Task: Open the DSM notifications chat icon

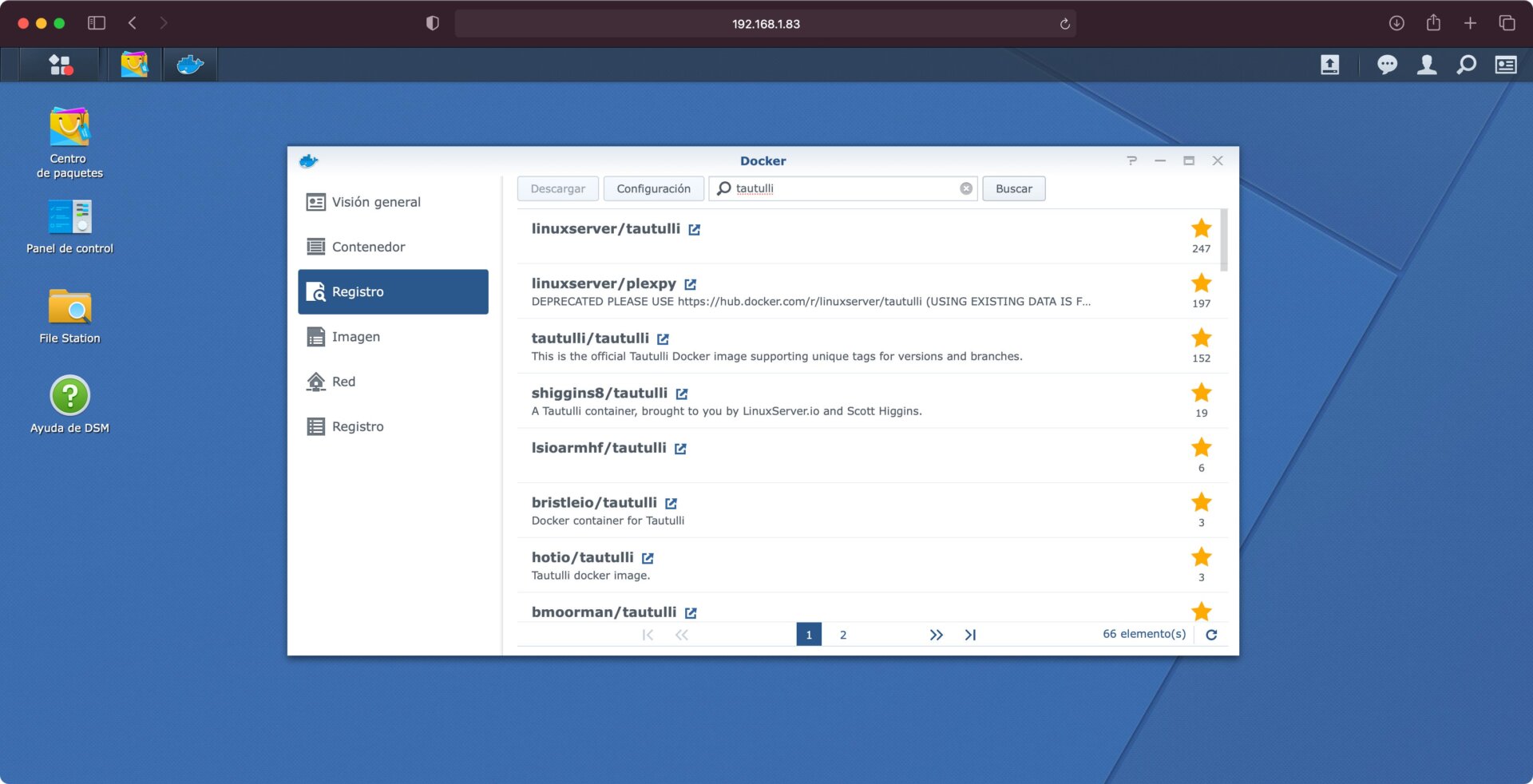Action: pyautogui.click(x=1387, y=65)
